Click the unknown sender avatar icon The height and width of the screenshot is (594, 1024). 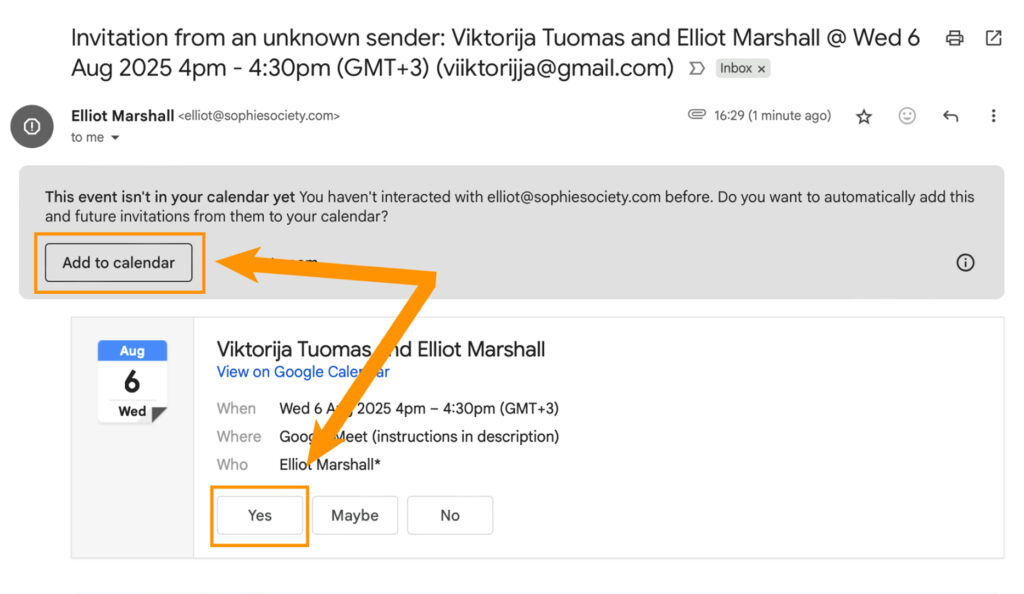tap(31, 126)
